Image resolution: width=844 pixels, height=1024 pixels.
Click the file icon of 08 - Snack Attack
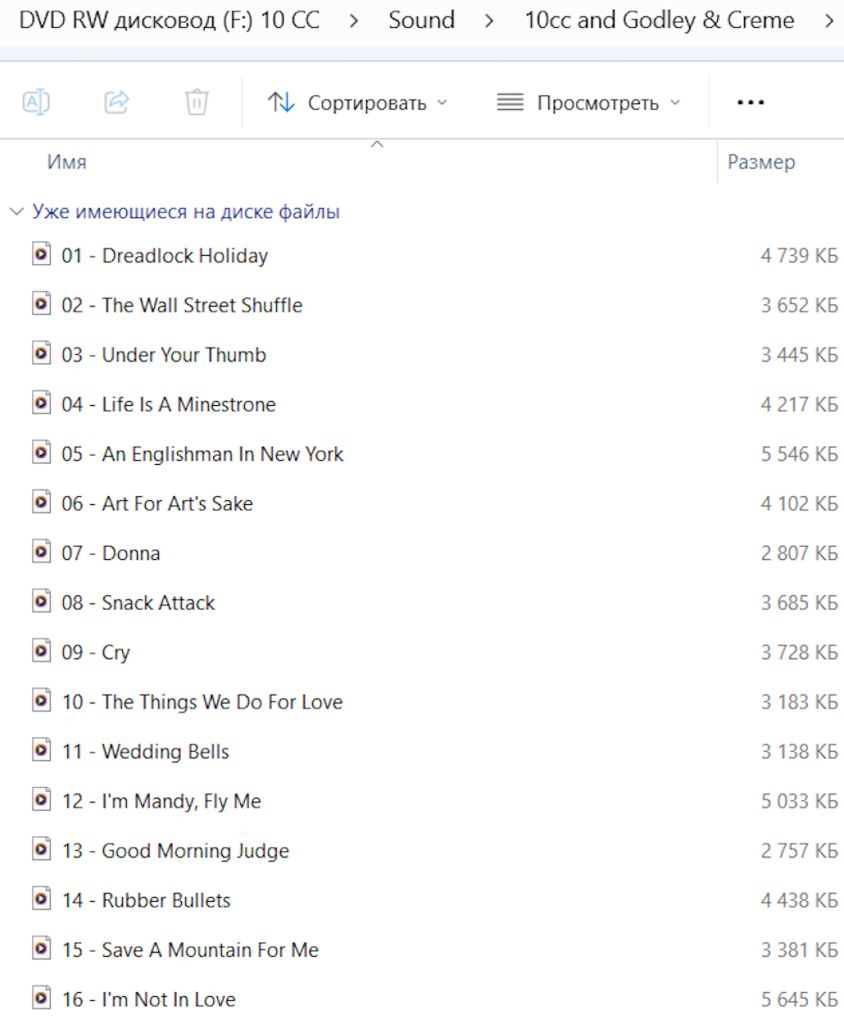click(41, 602)
